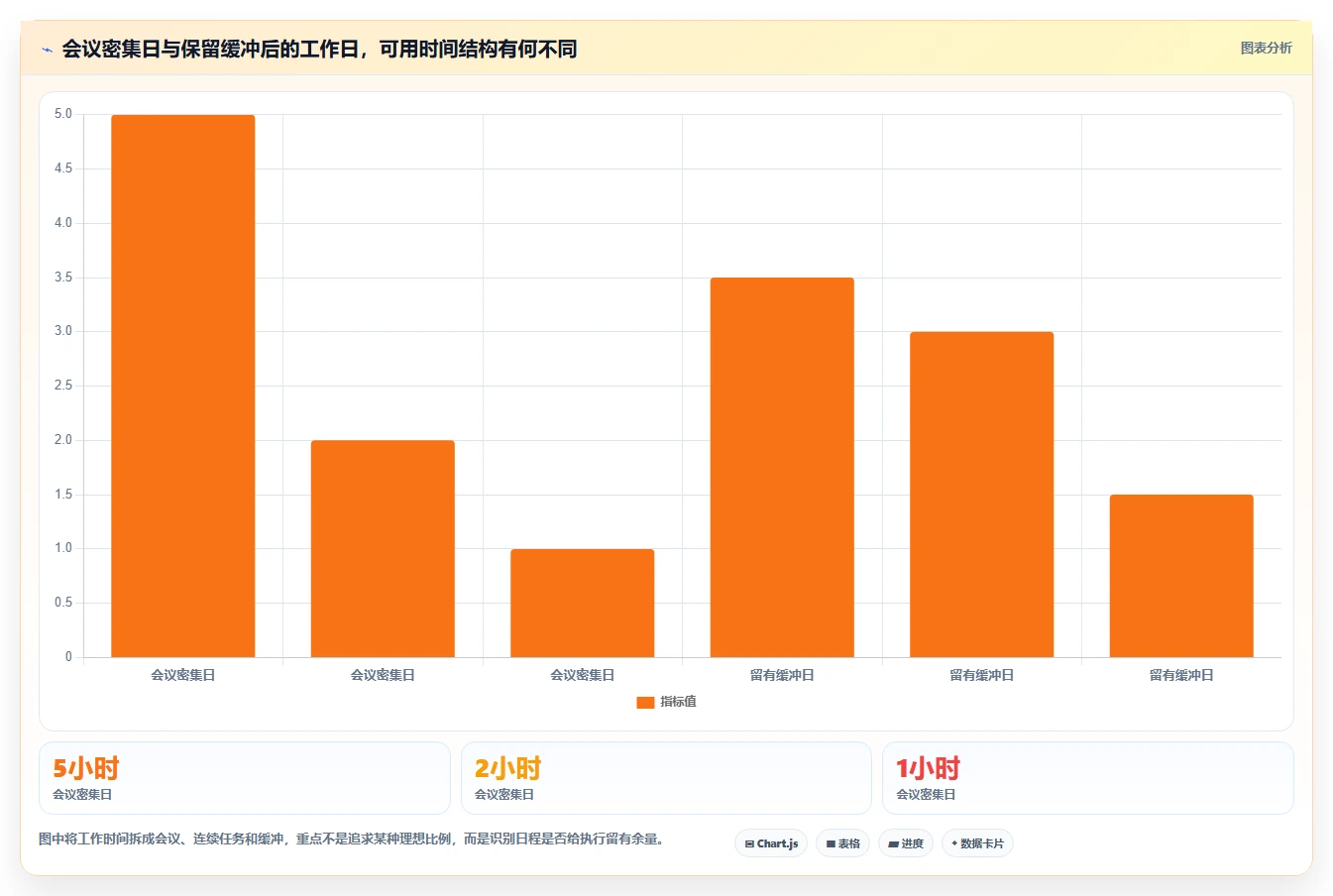This screenshot has width=1333, height=896.
Task: Click the 4.0 y-axis tick label
Action: tap(63, 223)
